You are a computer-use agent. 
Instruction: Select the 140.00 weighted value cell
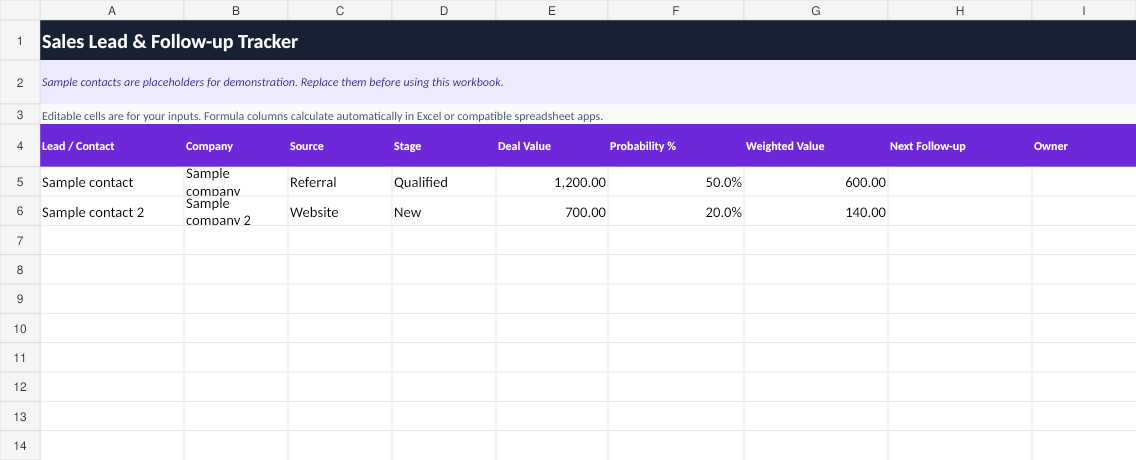[x=816, y=212]
